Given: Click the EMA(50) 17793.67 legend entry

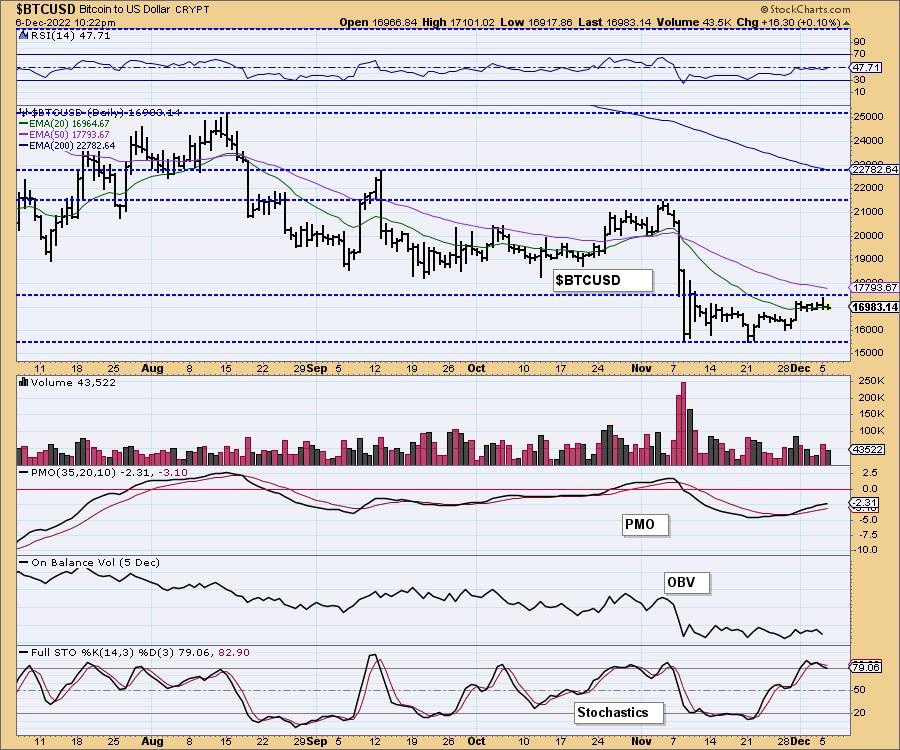Looking at the screenshot, I should 69,134.
